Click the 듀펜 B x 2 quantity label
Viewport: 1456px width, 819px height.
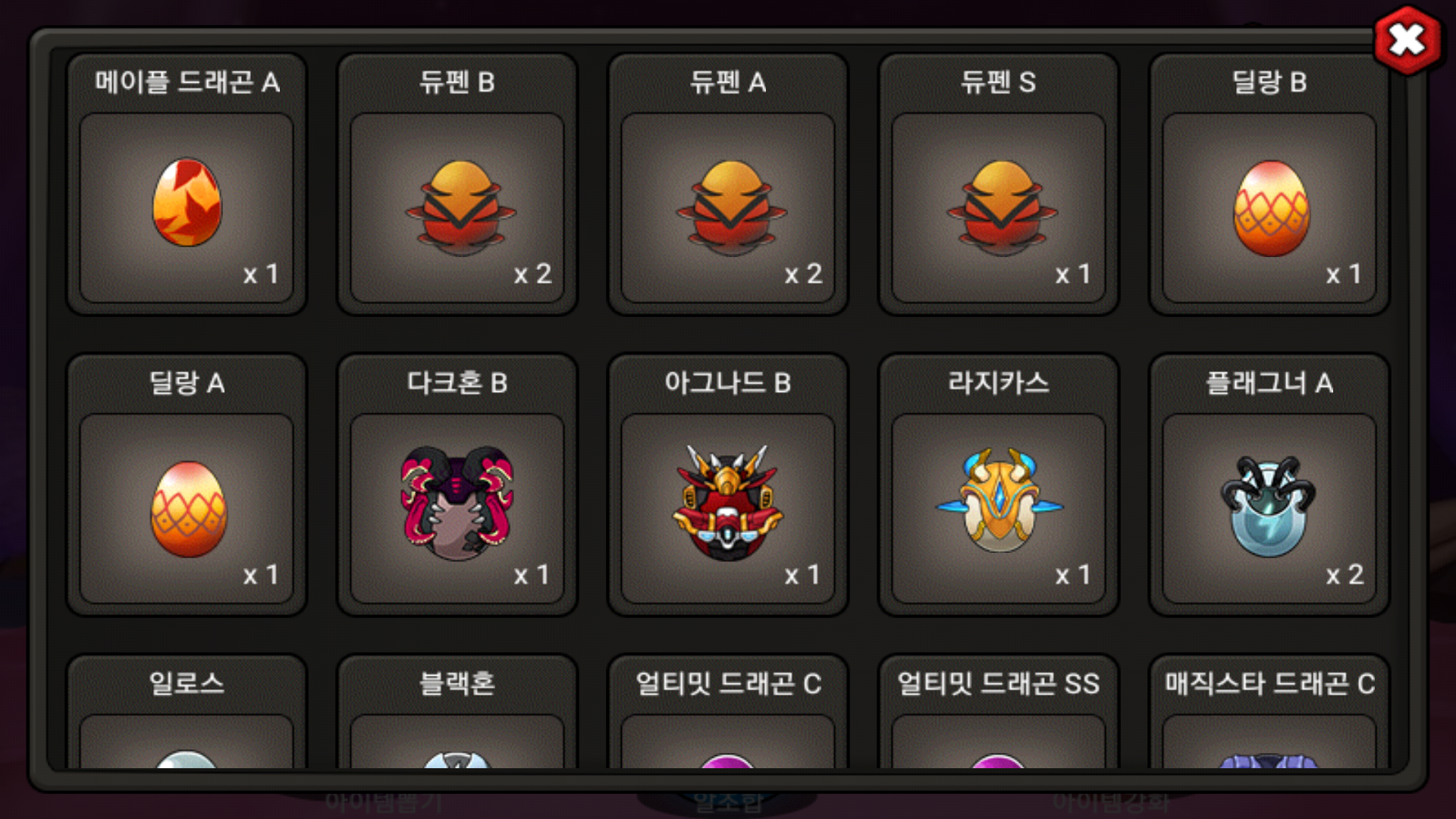coord(532,274)
